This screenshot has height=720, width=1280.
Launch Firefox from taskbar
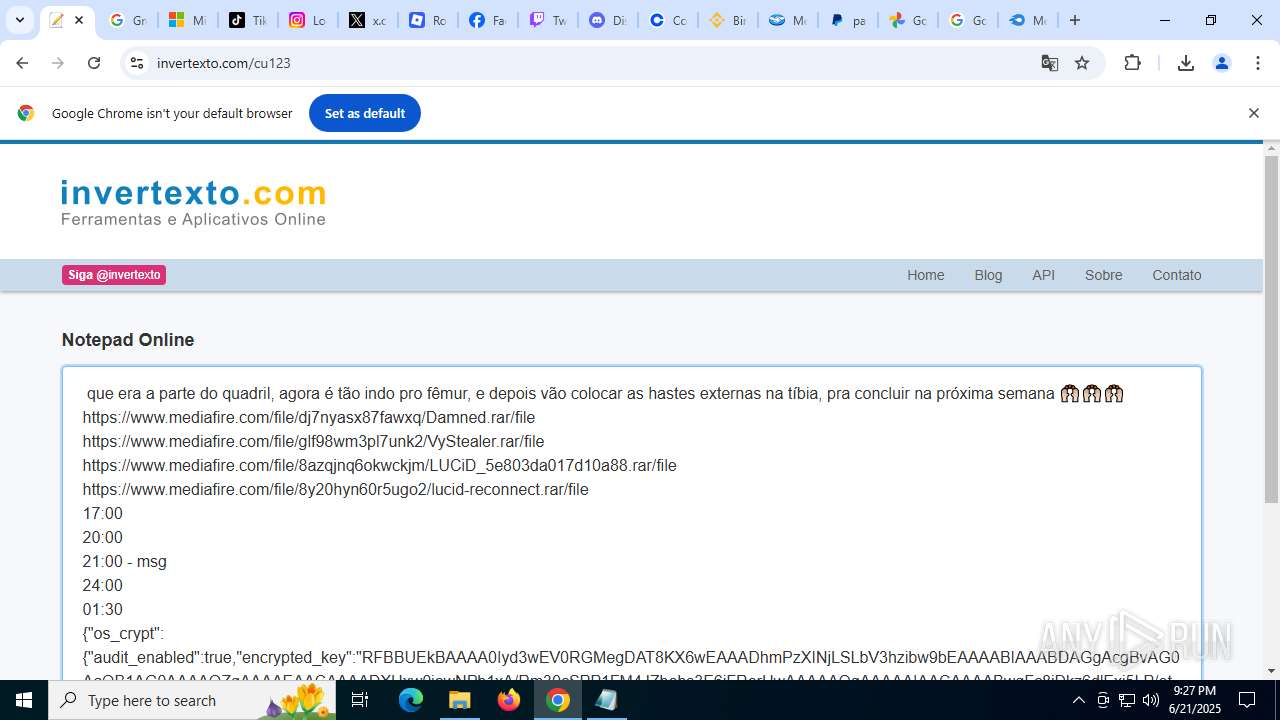point(509,700)
